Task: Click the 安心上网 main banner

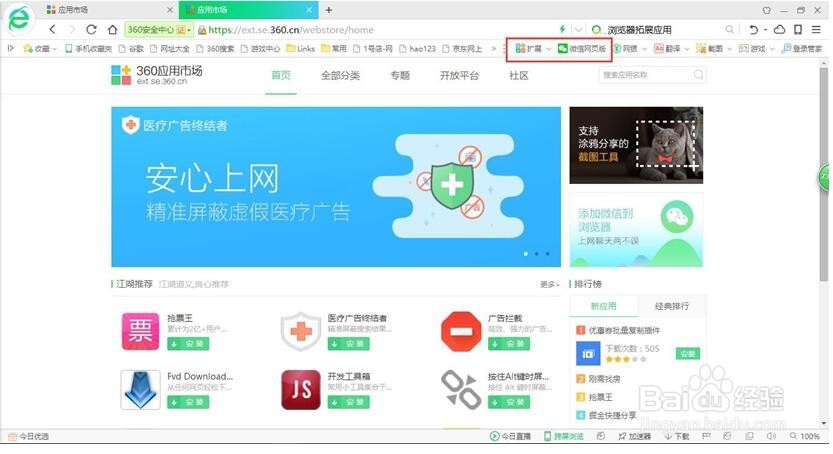Action: (336, 187)
